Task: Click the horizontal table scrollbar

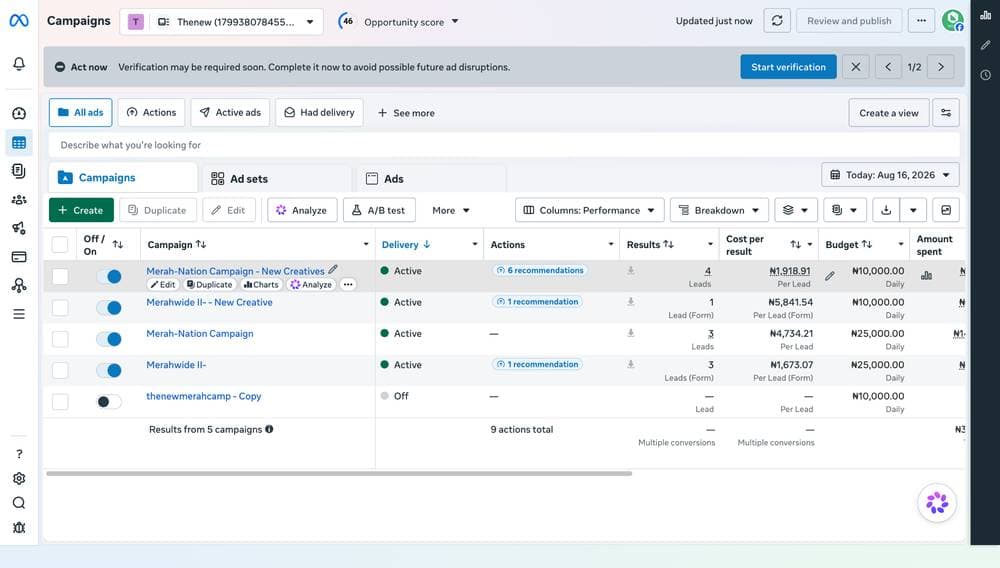Action: pyautogui.click(x=339, y=474)
